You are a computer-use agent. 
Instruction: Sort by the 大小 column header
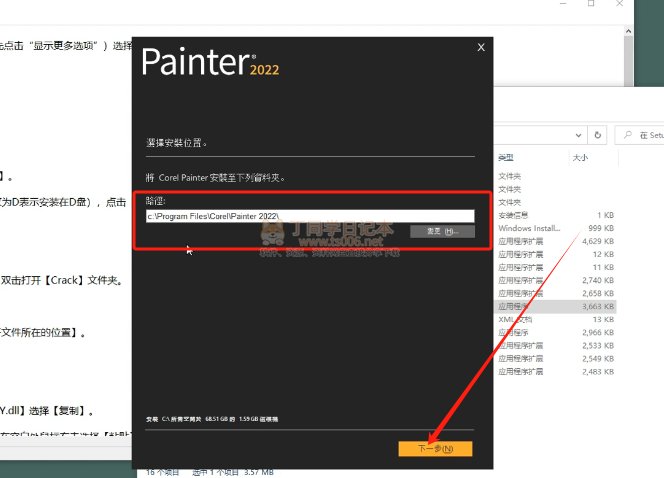pos(580,158)
